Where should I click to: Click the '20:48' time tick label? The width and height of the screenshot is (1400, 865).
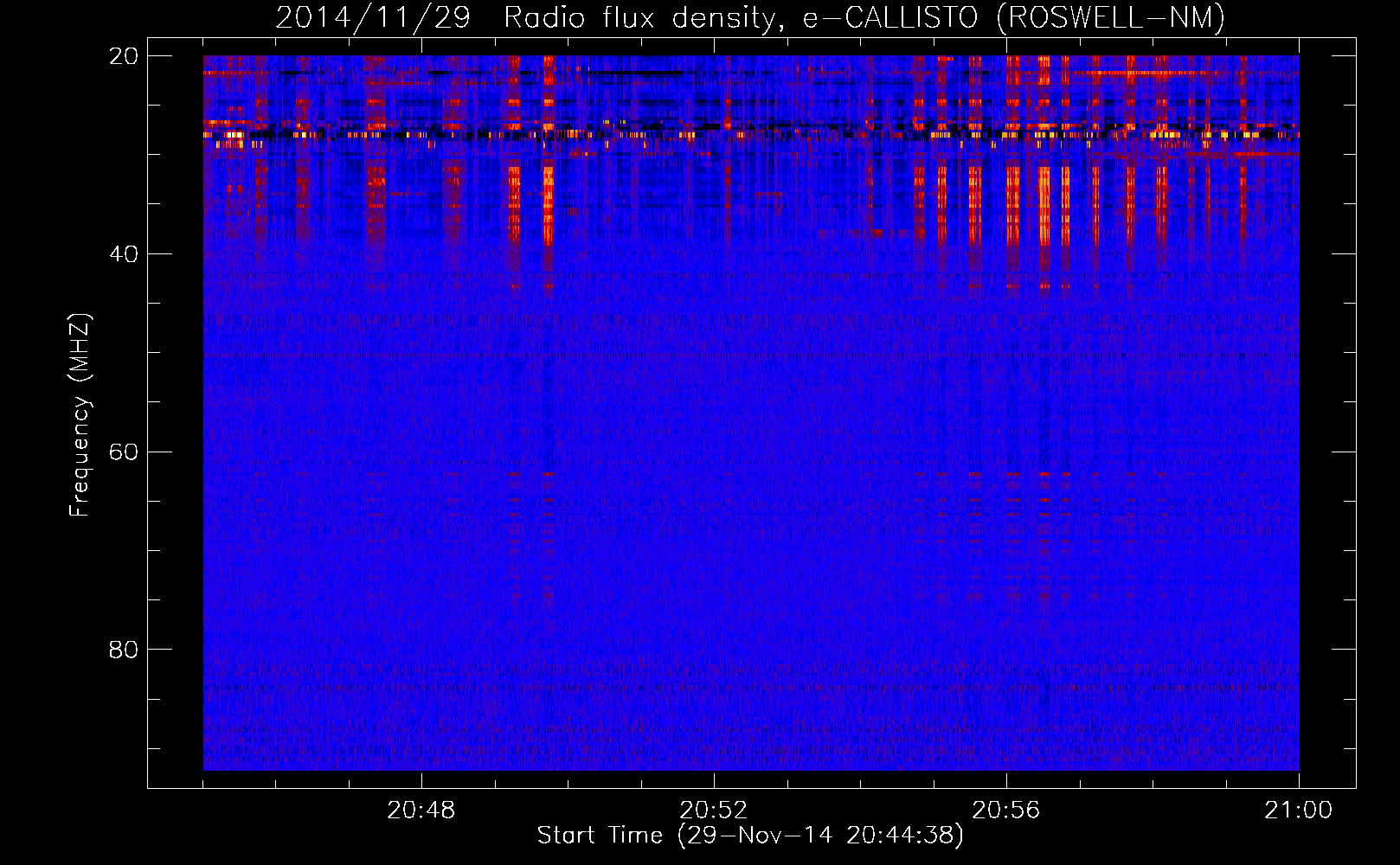tap(421, 811)
